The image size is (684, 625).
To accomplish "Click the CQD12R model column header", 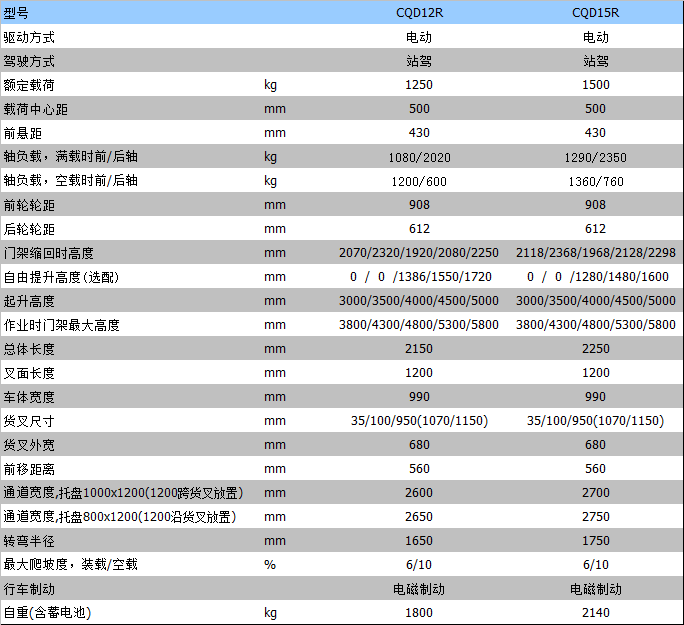I will [419, 13].
